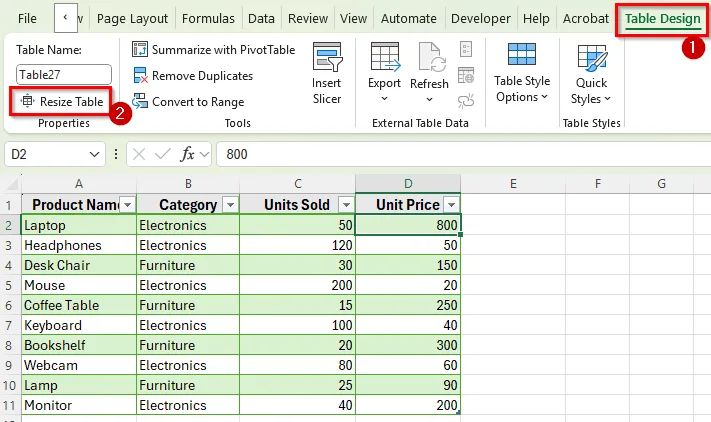Select the Desk Chair cell

tap(79, 265)
